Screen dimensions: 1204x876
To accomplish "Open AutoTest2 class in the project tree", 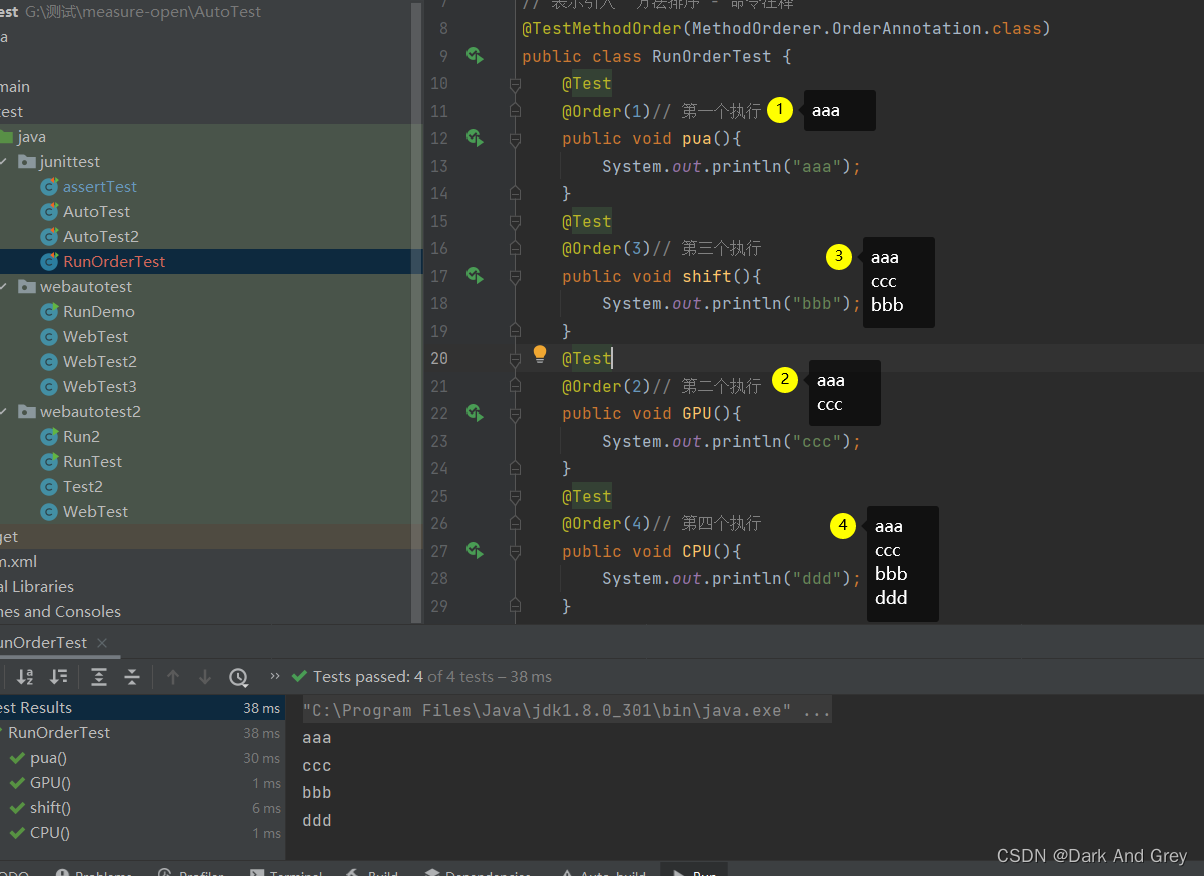I will pos(100,237).
